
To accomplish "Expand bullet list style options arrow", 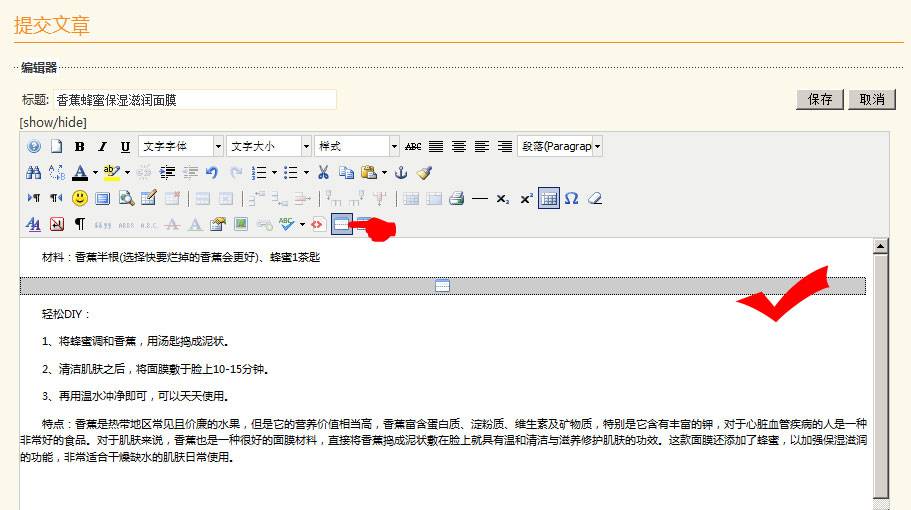I will (306, 173).
